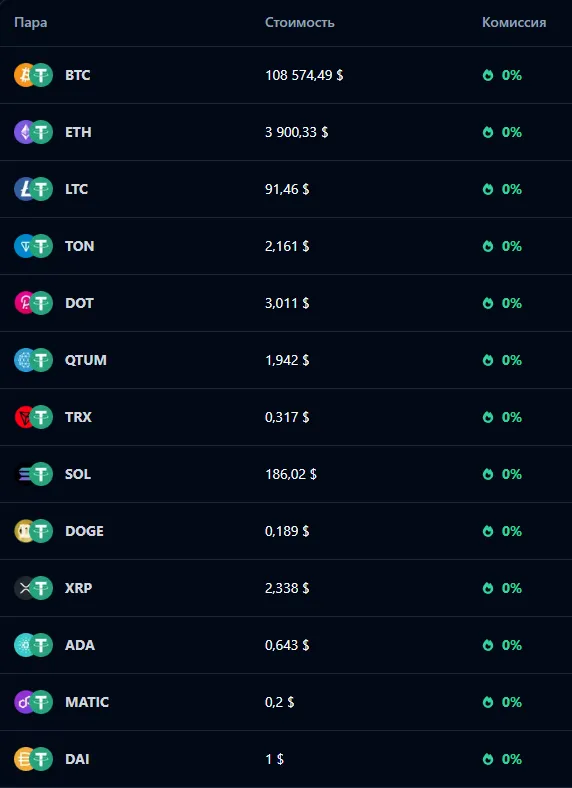The height and width of the screenshot is (788, 572).
Task: Click the Polkadot/Tether pair icon
Action: [33, 303]
